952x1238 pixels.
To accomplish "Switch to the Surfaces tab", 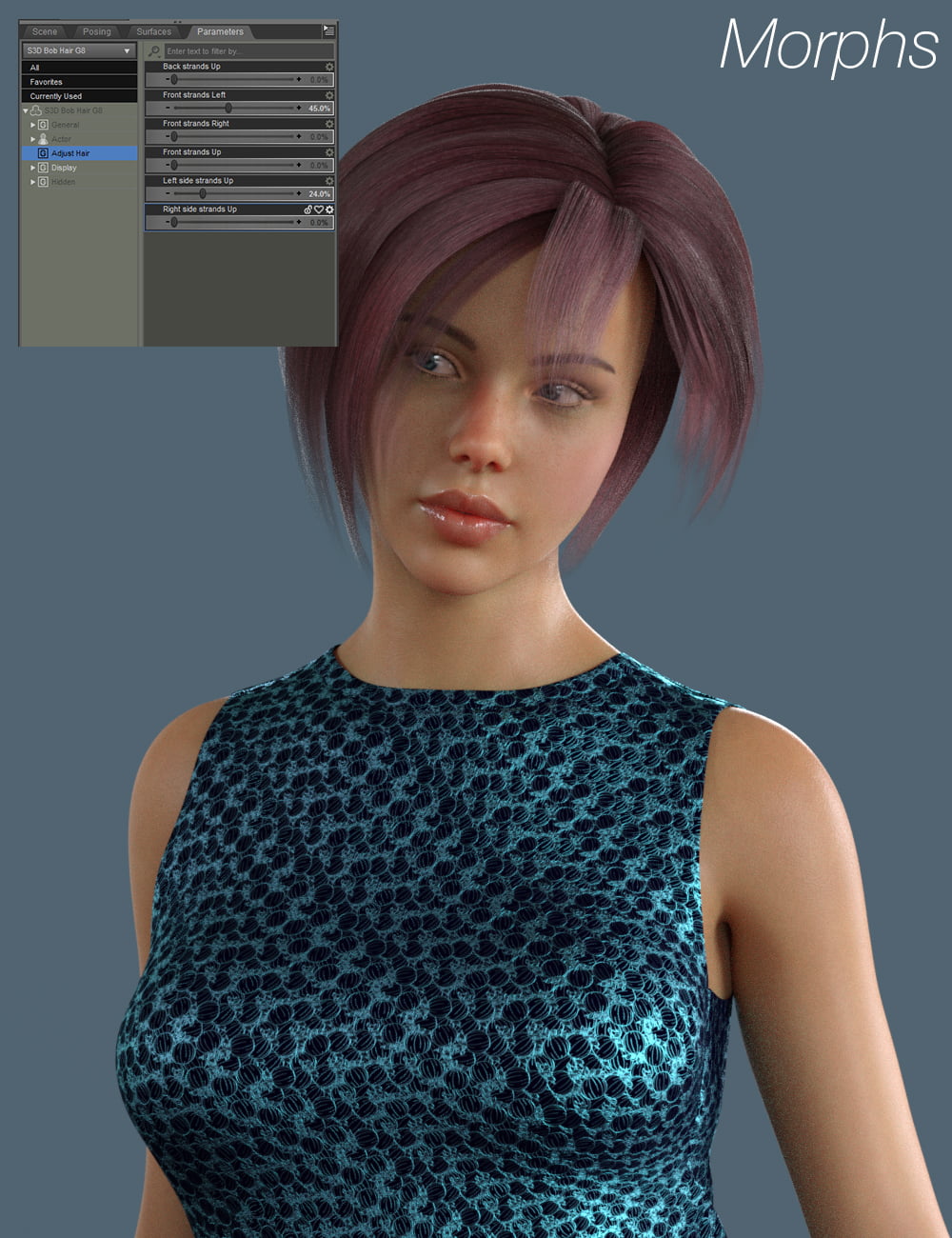I will (x=152, y=30).
